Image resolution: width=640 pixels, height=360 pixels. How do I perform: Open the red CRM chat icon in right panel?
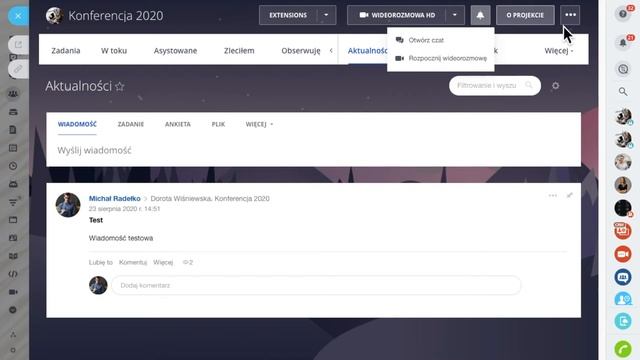point(623,231)
